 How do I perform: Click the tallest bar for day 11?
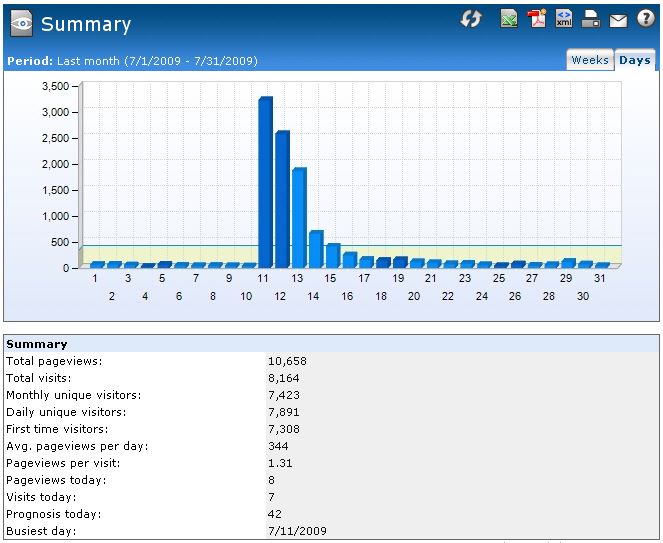[265, 182]
